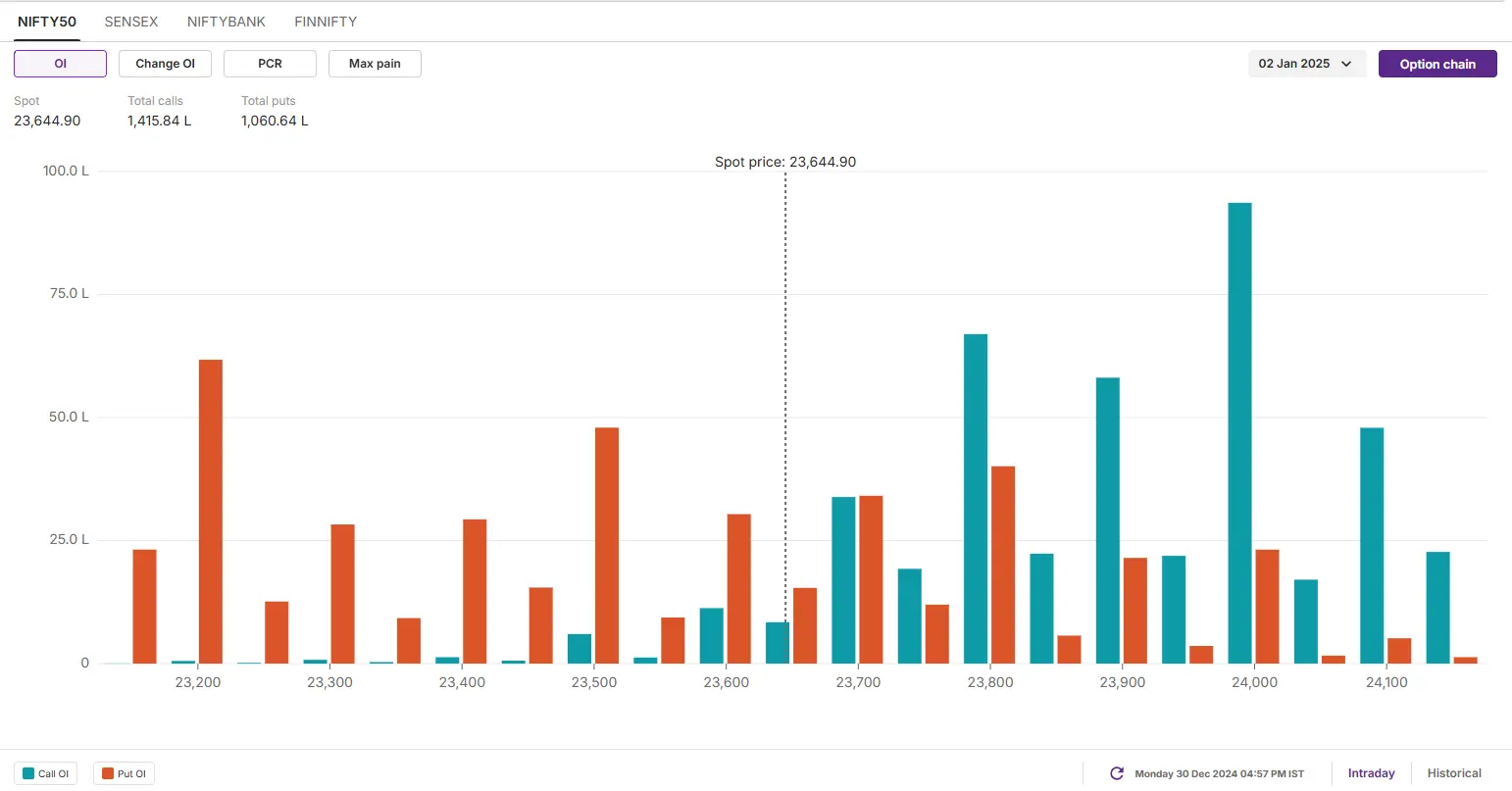Switch to the FINNIFTY tab
Image resolution: width=1512 pixels, height=791 pixels.
[x=326, y=22]
